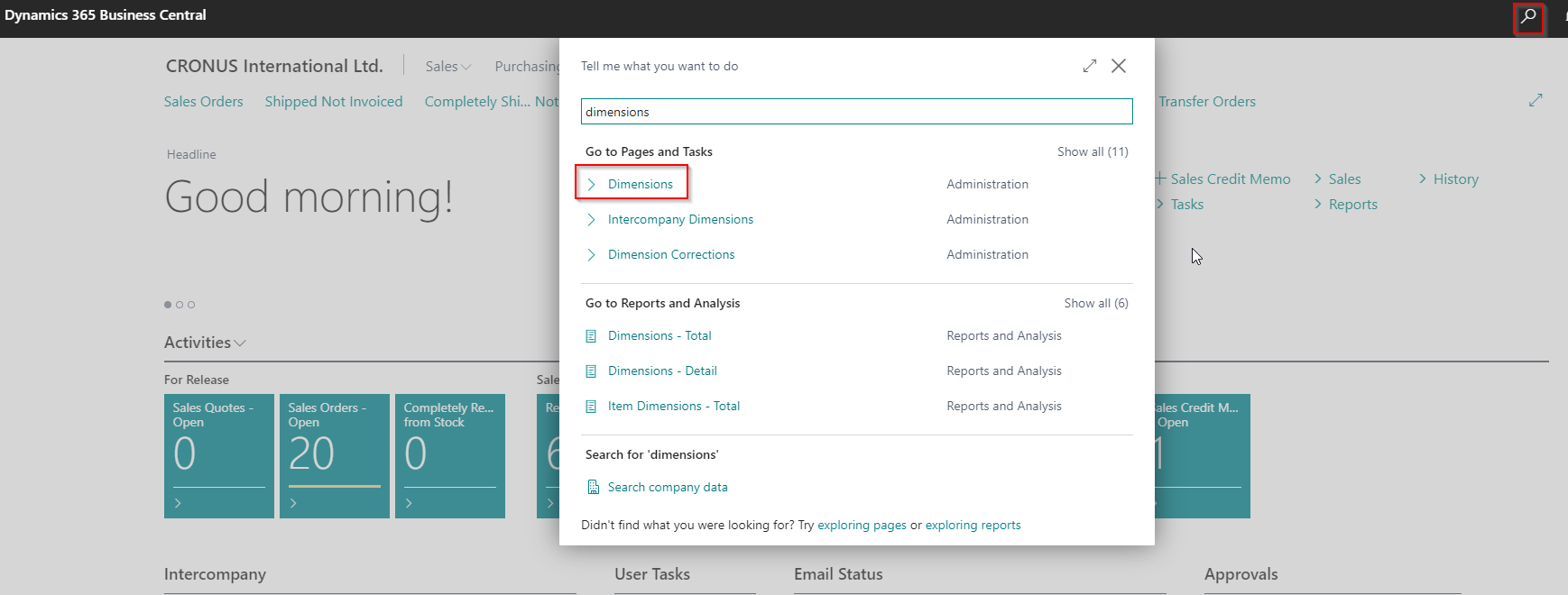The image size is (1568, 595).
Task: Click arrow on Sales Quotes tile
Action: click(178, 503)
